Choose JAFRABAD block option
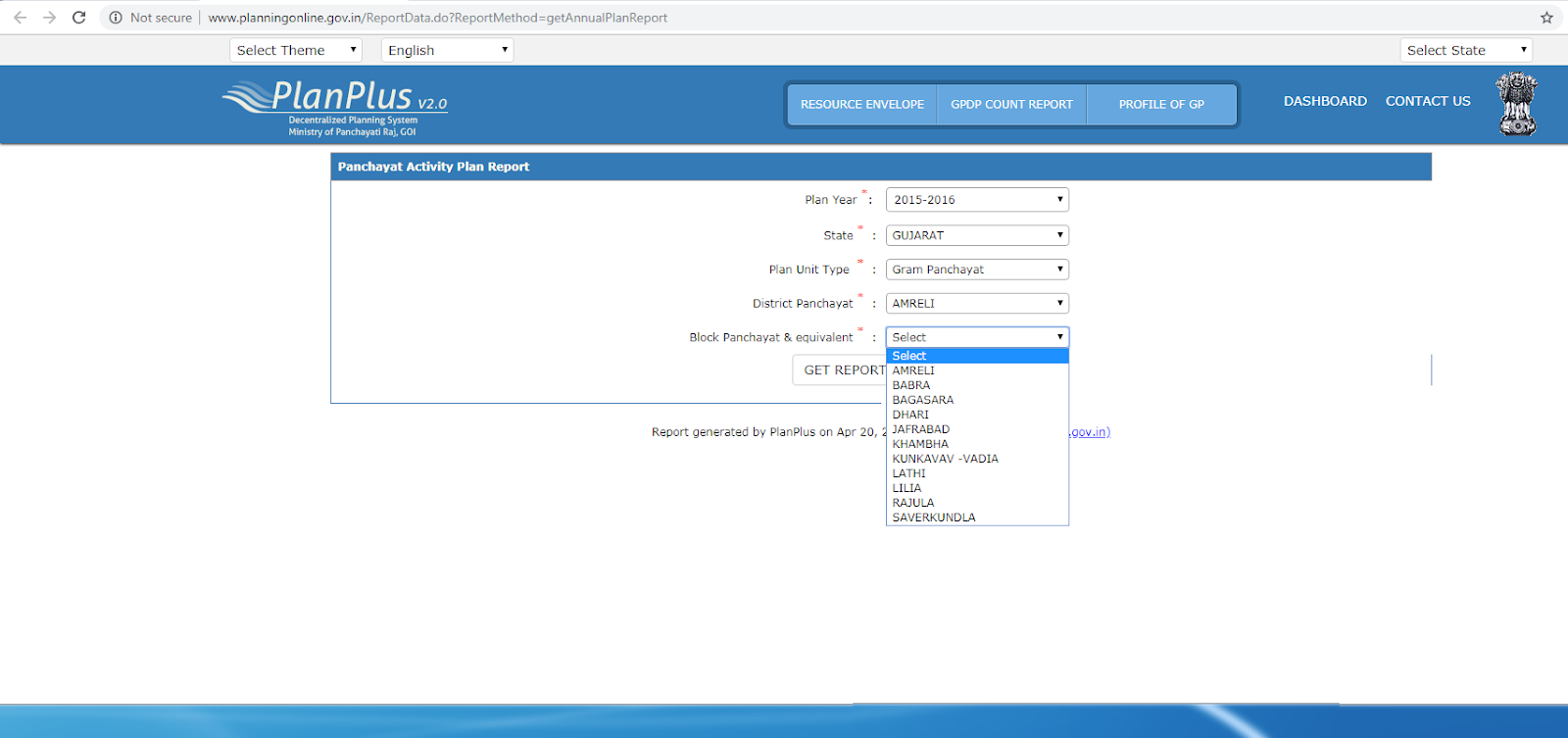 977,429
